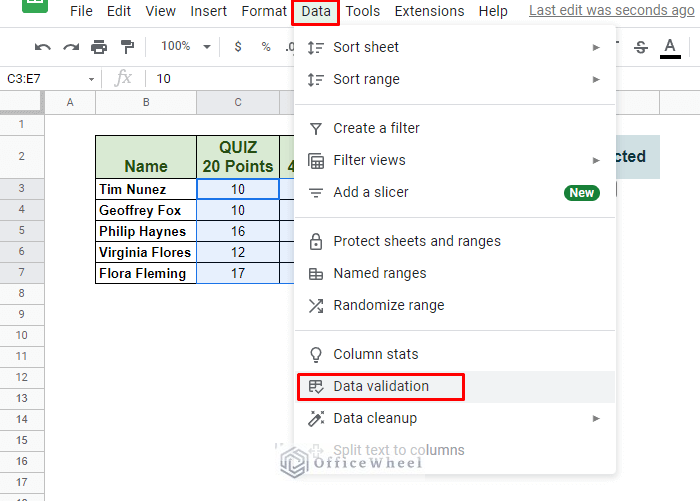Click the Sort range icon
The width and height of the screenshot is (700, 501).
click(316, 79)
